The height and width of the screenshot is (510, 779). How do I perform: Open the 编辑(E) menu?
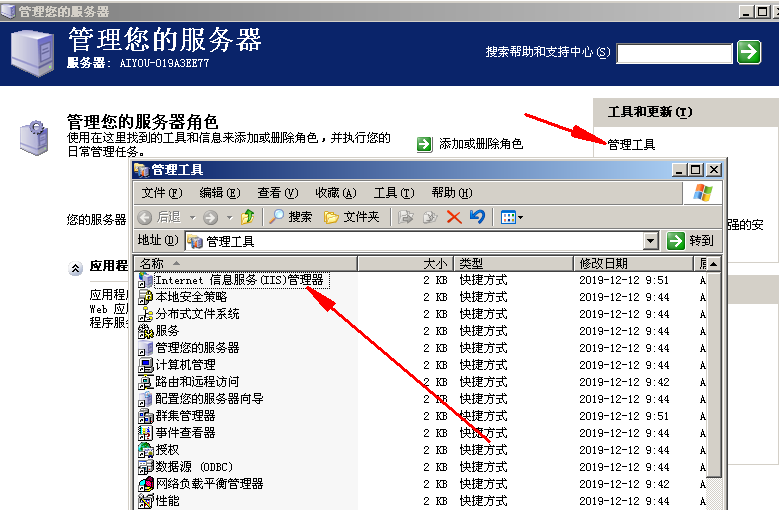click(220, 193)
